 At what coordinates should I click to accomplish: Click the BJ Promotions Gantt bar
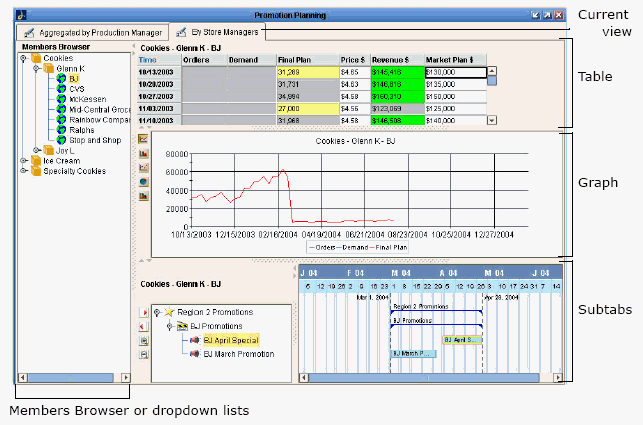(x=436, y=326)
